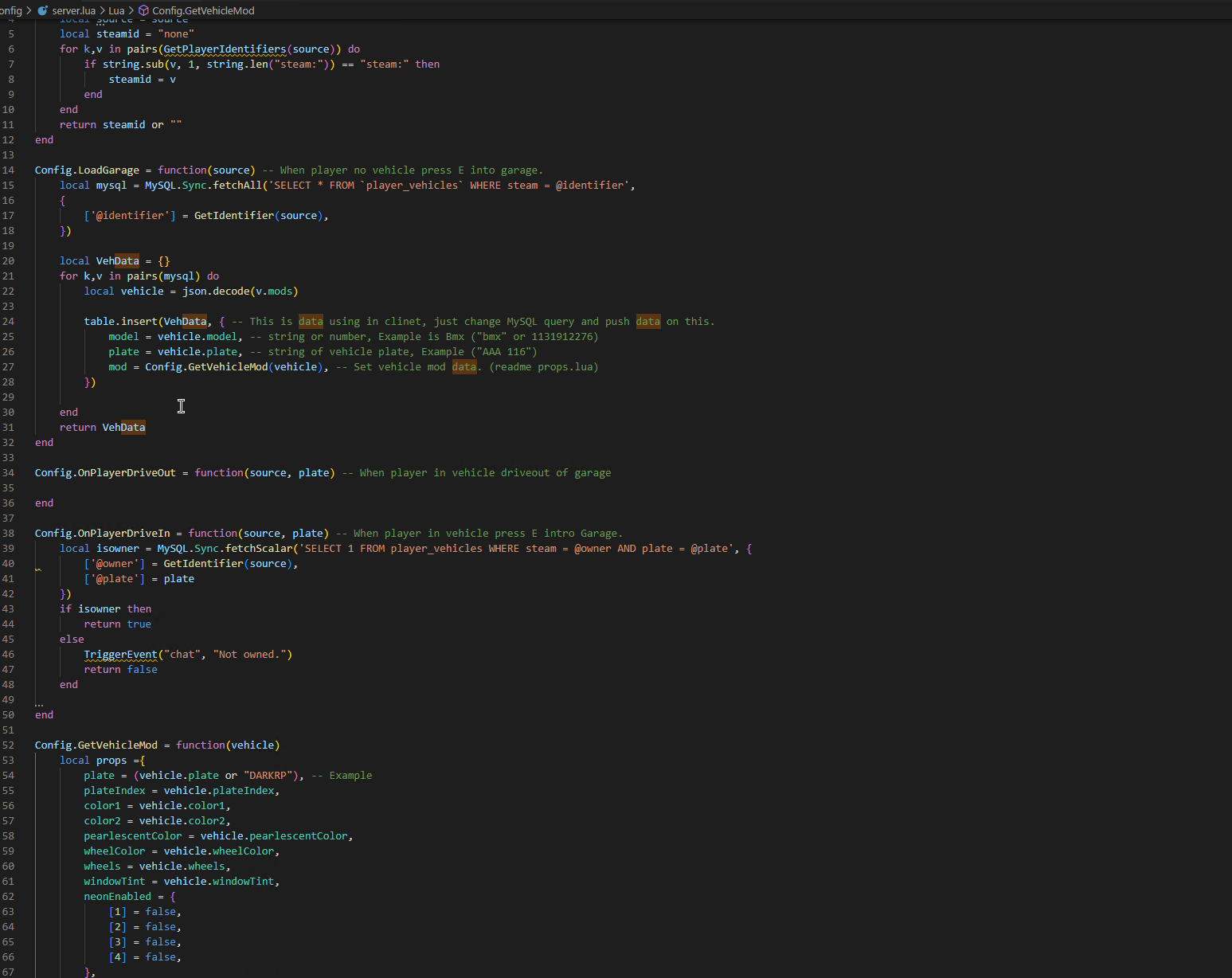Click the "DARKRP" string literal
This screenshot has width=1232, height=978.
[270, 776]
